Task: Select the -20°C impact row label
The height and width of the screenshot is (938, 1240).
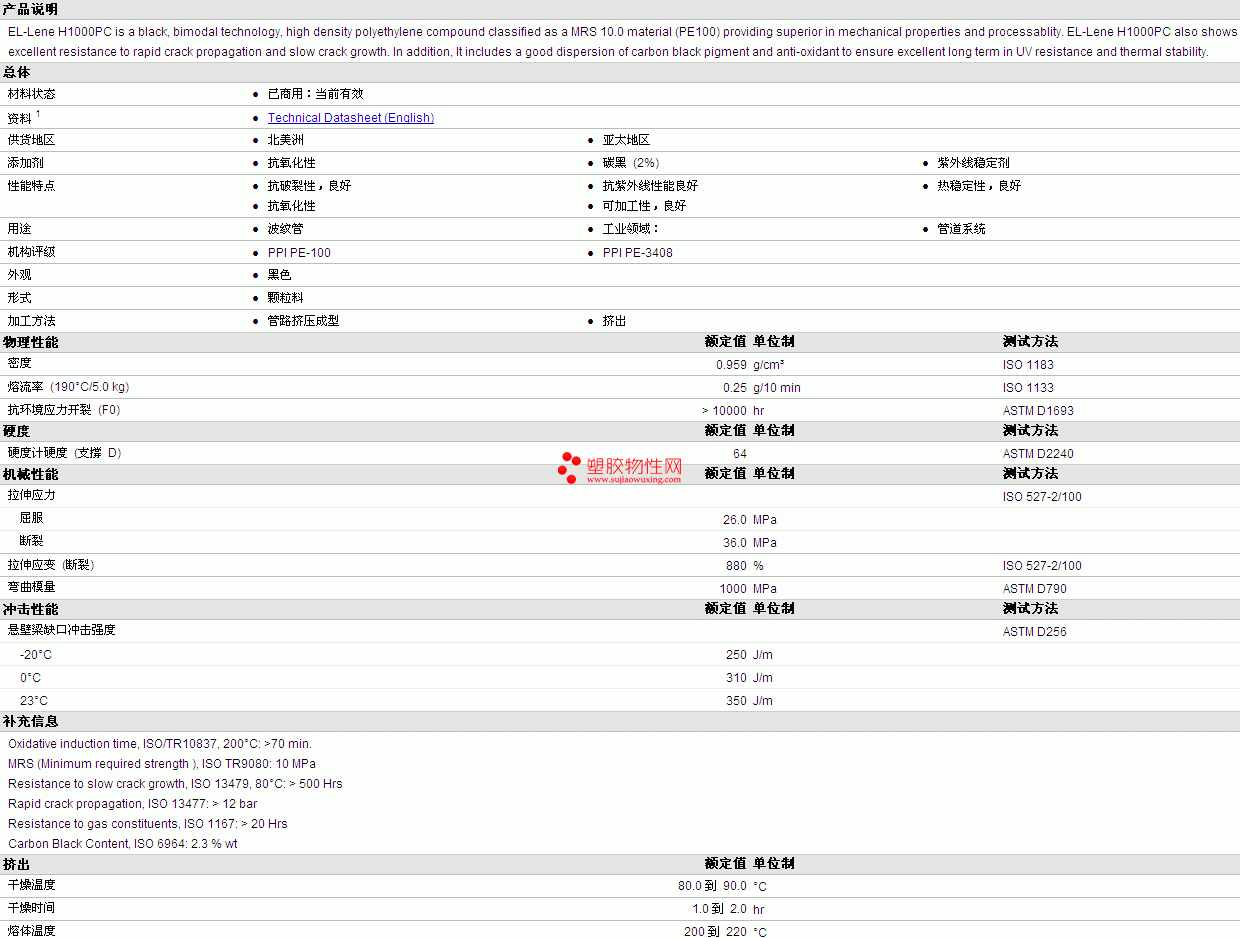Action: [x=36, y=655]
